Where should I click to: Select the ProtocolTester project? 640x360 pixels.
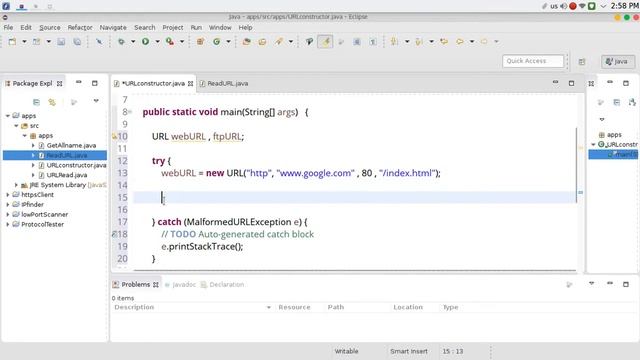pos(42,224)
